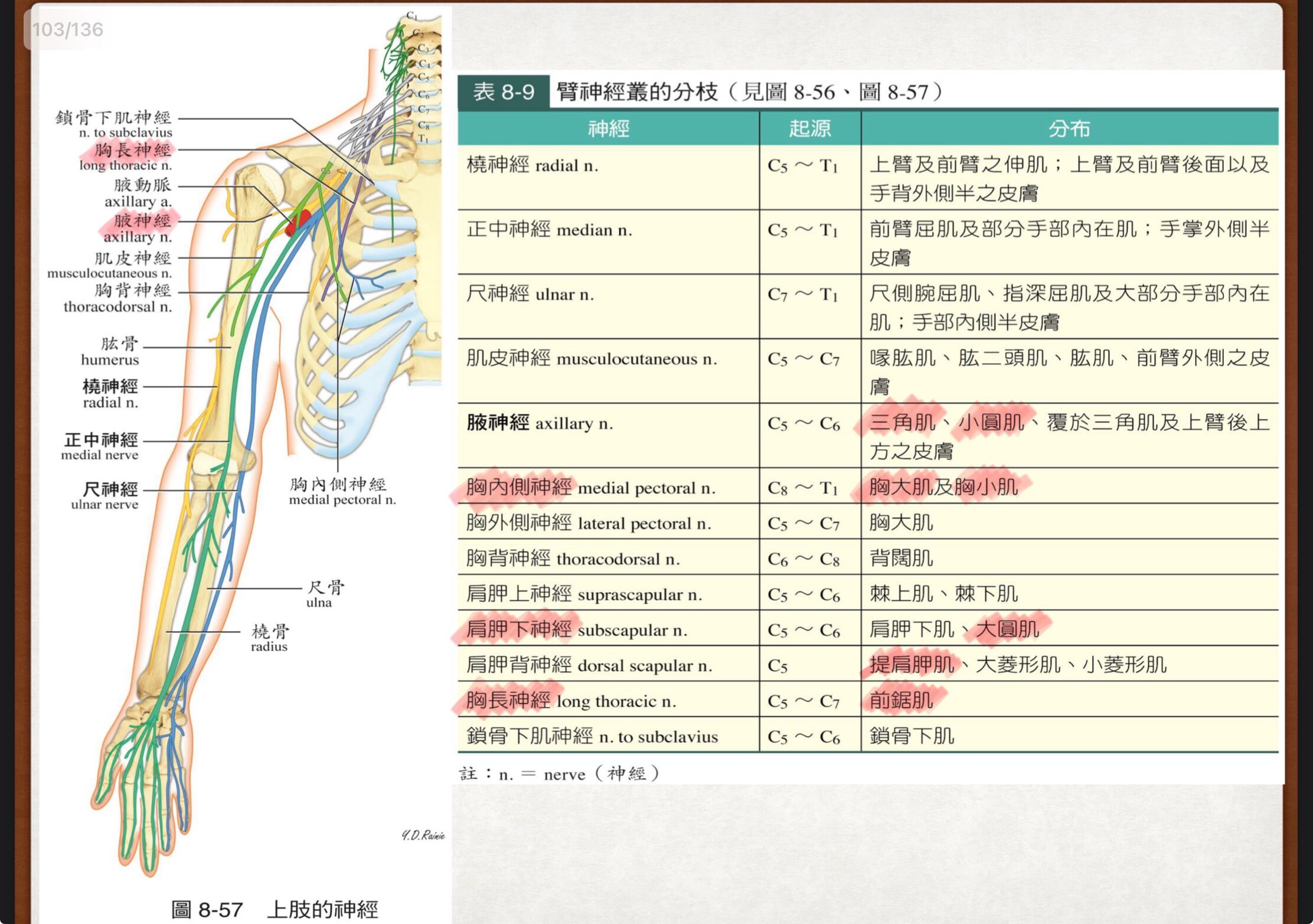Screen dimensions: 1313x924
Task: Click the highlighted 提肩胛肌 text
Action: [x=912, y=665]
